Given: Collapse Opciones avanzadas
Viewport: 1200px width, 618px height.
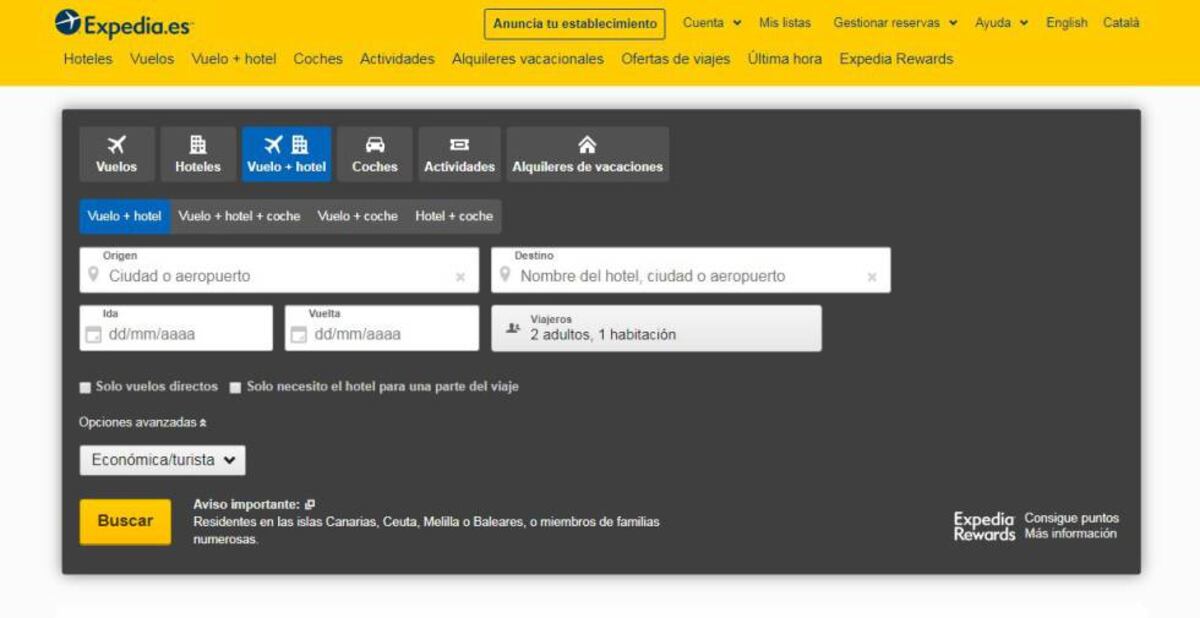Looking at the screenshot, I should coord(138,421).
